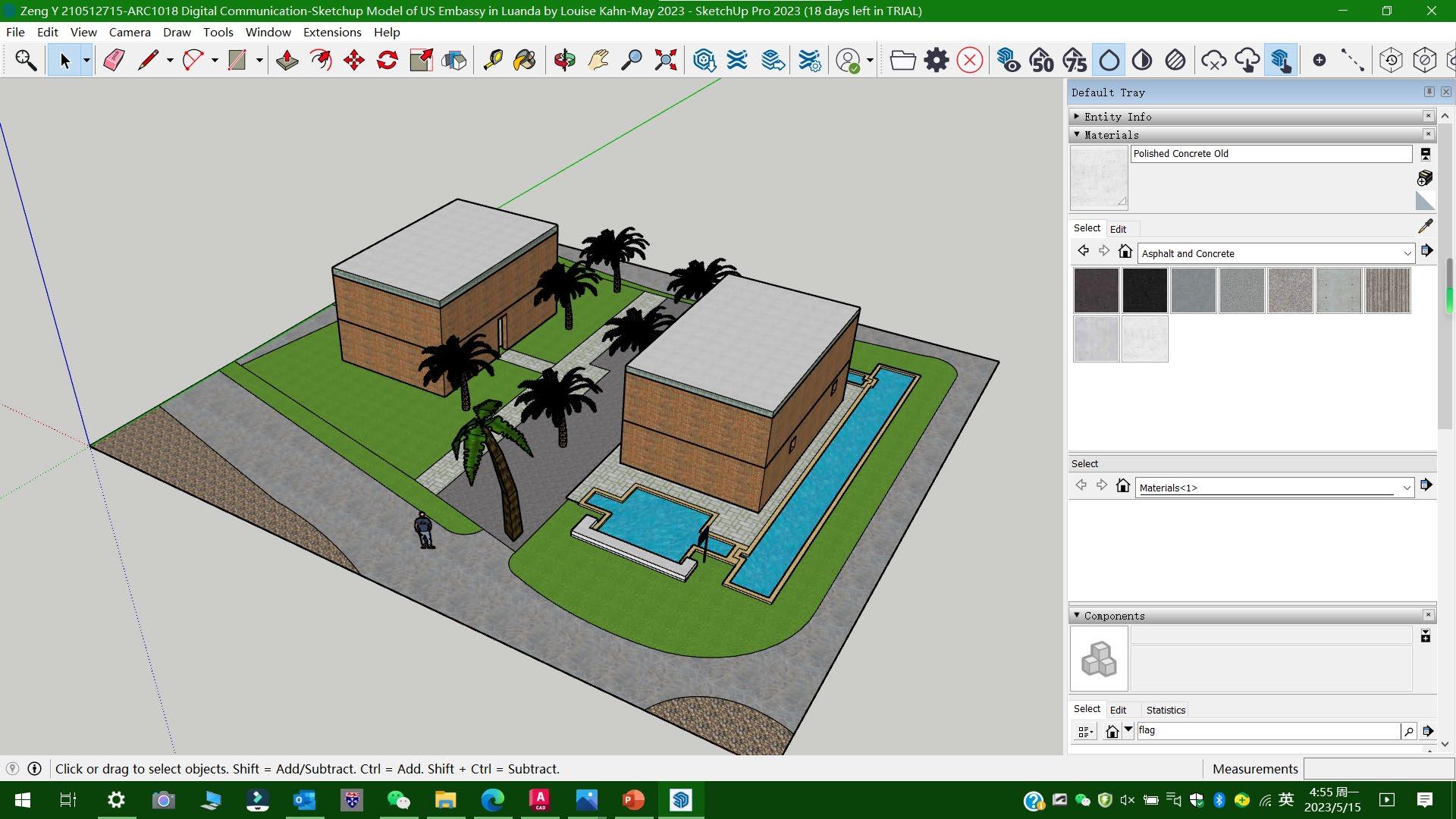Open the Camera menu

pyautogui.click(x=130, y=32)
